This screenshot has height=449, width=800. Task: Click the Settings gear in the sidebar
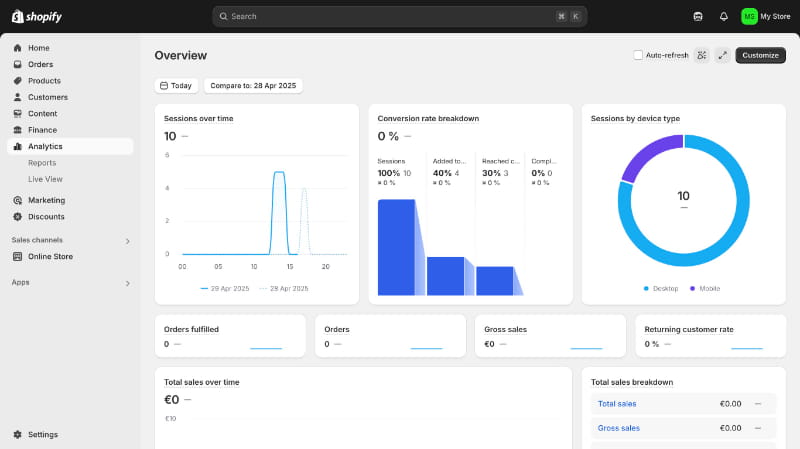[x=18, y=435]
